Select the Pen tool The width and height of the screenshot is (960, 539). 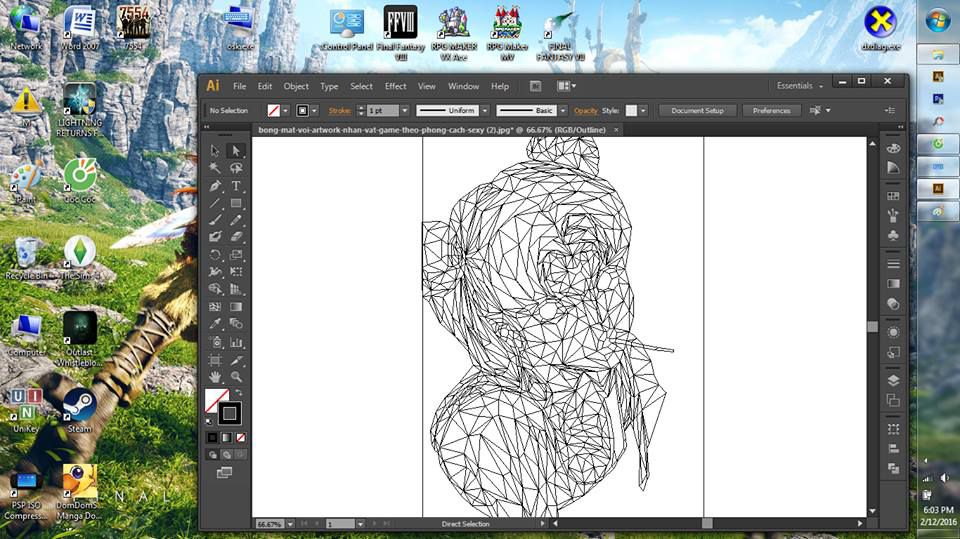pos(215,186)
